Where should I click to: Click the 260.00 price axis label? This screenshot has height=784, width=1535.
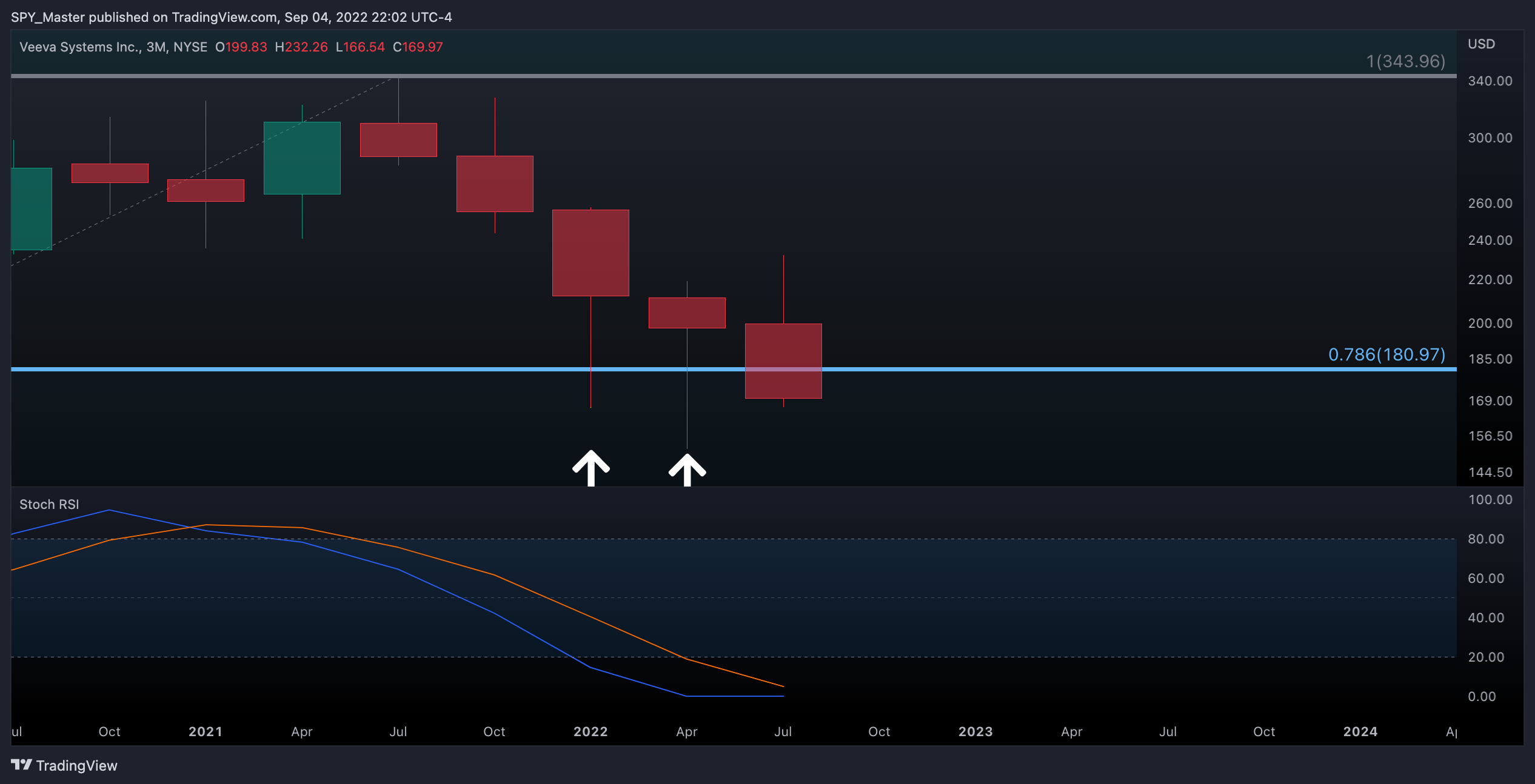1490,204
